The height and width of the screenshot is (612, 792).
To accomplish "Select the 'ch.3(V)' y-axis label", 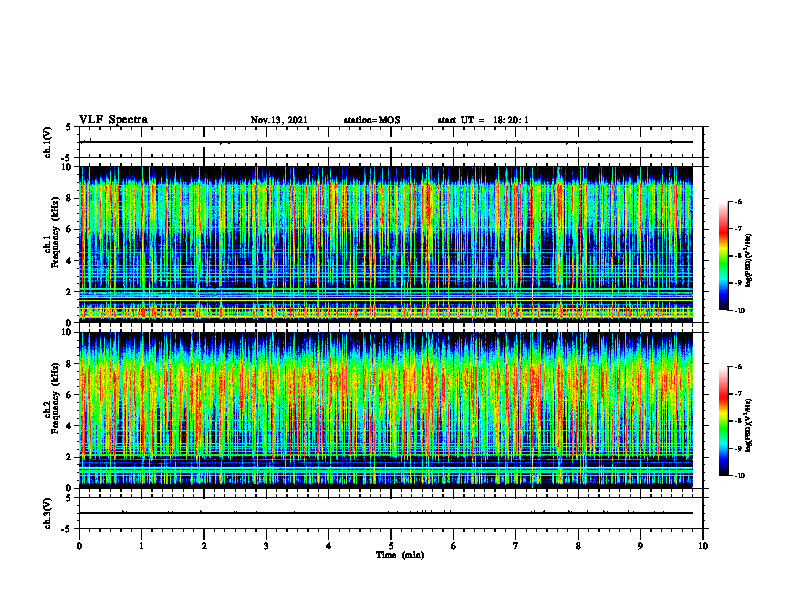I will coord(48,513).
